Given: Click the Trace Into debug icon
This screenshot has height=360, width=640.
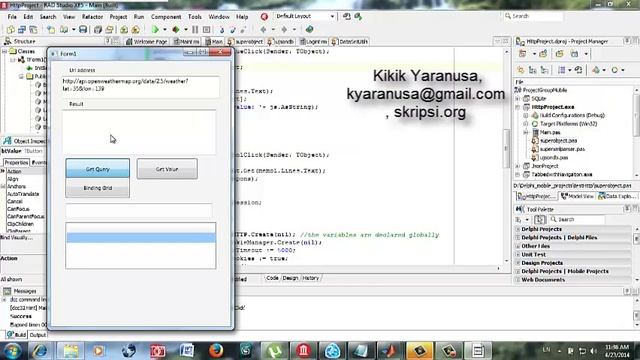Looking at the screenshot, I should (222, 29).
